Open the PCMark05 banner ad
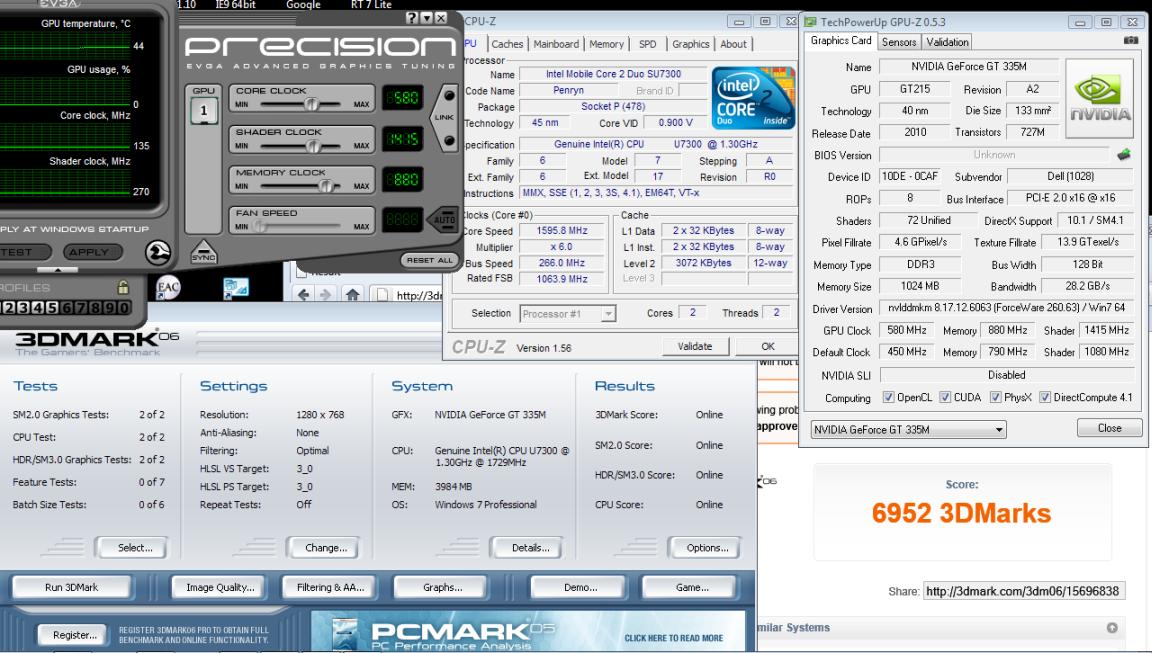The image size is (1152, 653). [x=528, y=630]
